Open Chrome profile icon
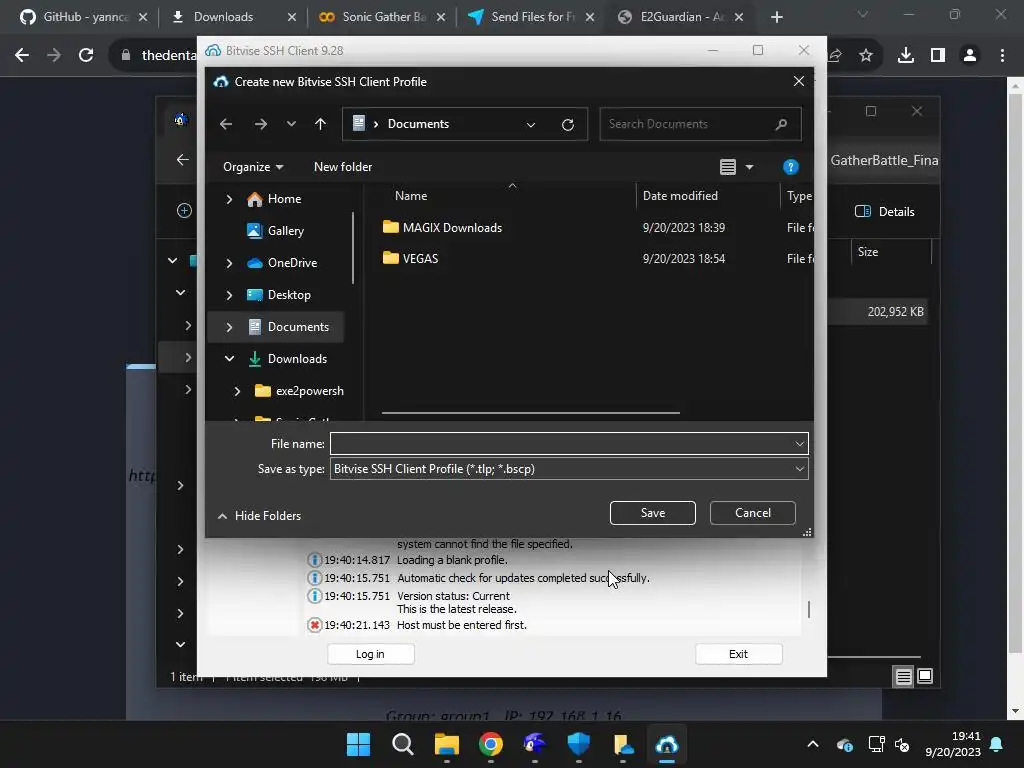1024x768 pixels. pyautogui.click(x=970, y=56)
